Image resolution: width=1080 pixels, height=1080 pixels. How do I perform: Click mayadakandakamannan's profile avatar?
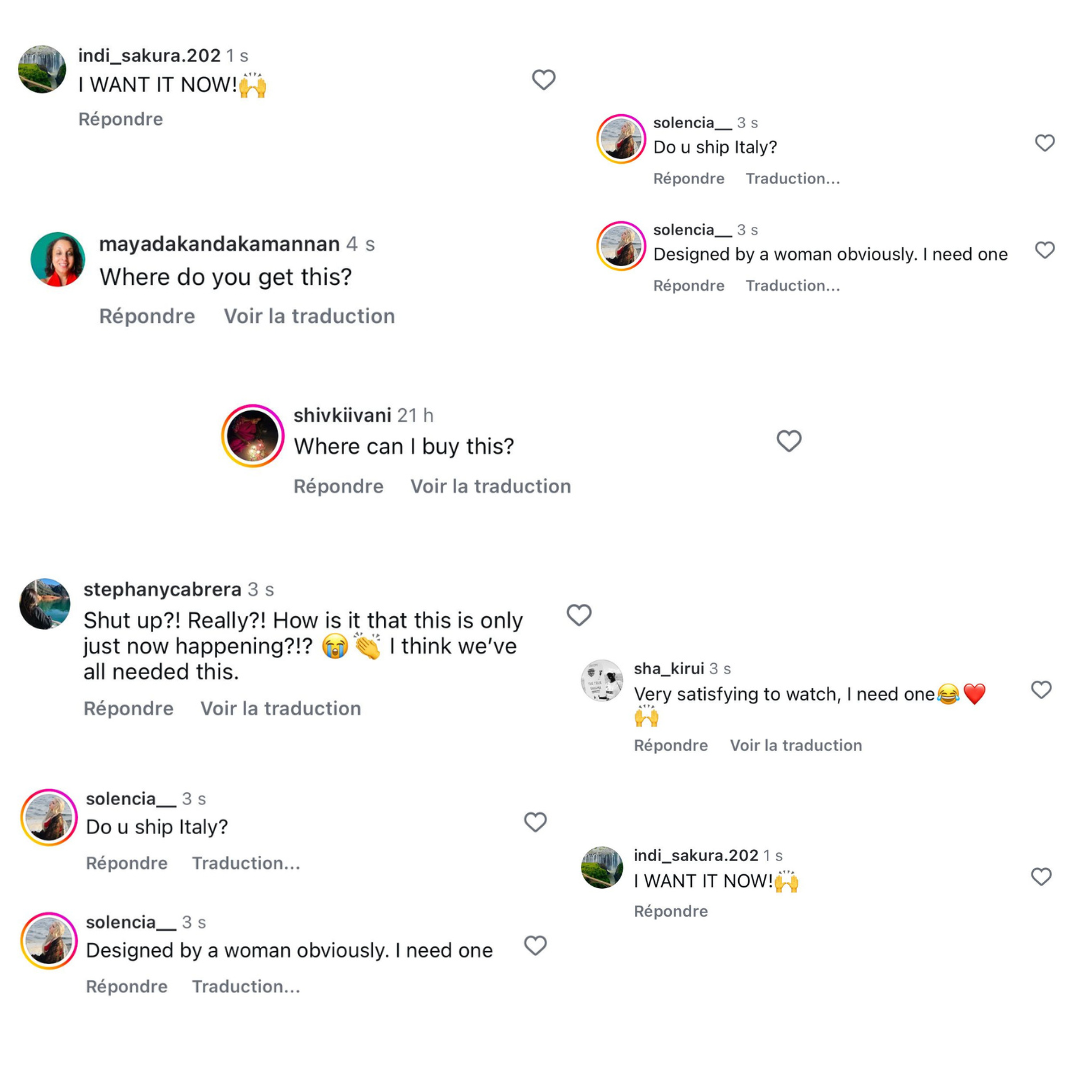[x=57, y=259]
